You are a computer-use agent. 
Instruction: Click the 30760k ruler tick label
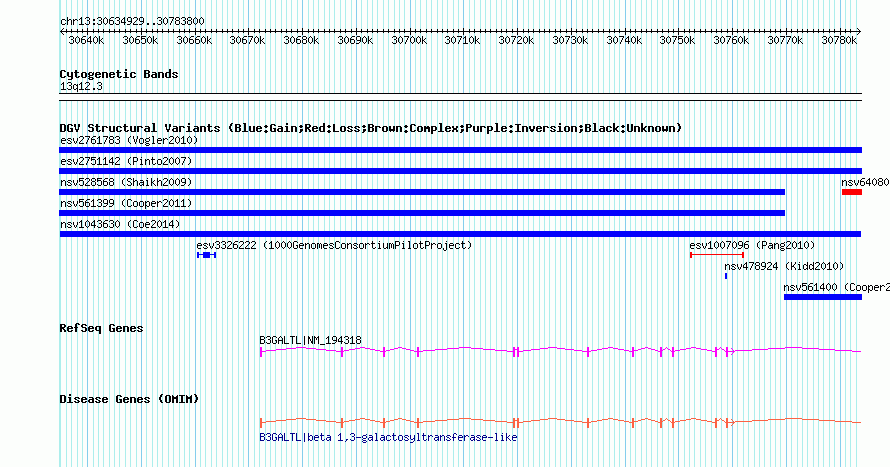732,40
